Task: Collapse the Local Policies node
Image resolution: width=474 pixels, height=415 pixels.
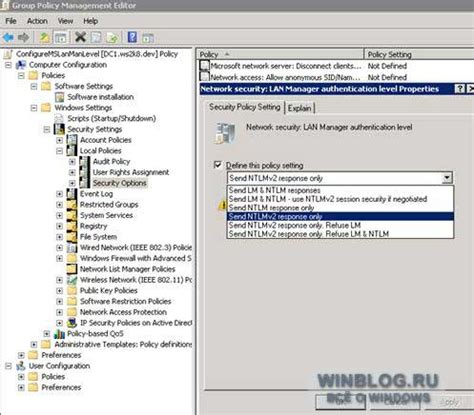Action: 59,151
